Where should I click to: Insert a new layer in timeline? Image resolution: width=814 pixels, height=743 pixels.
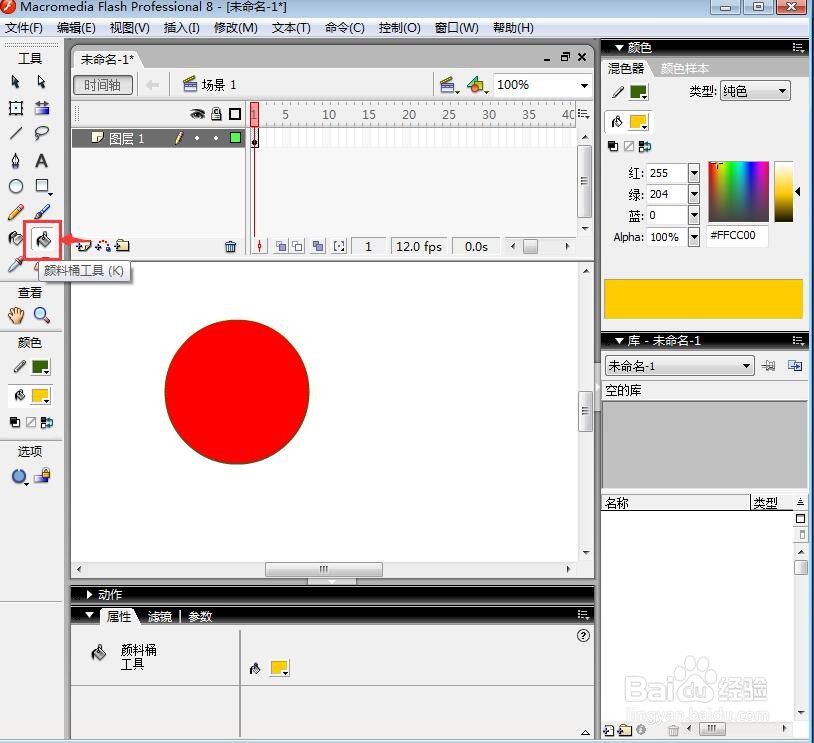pyautogui.click(x=83, y=246)
